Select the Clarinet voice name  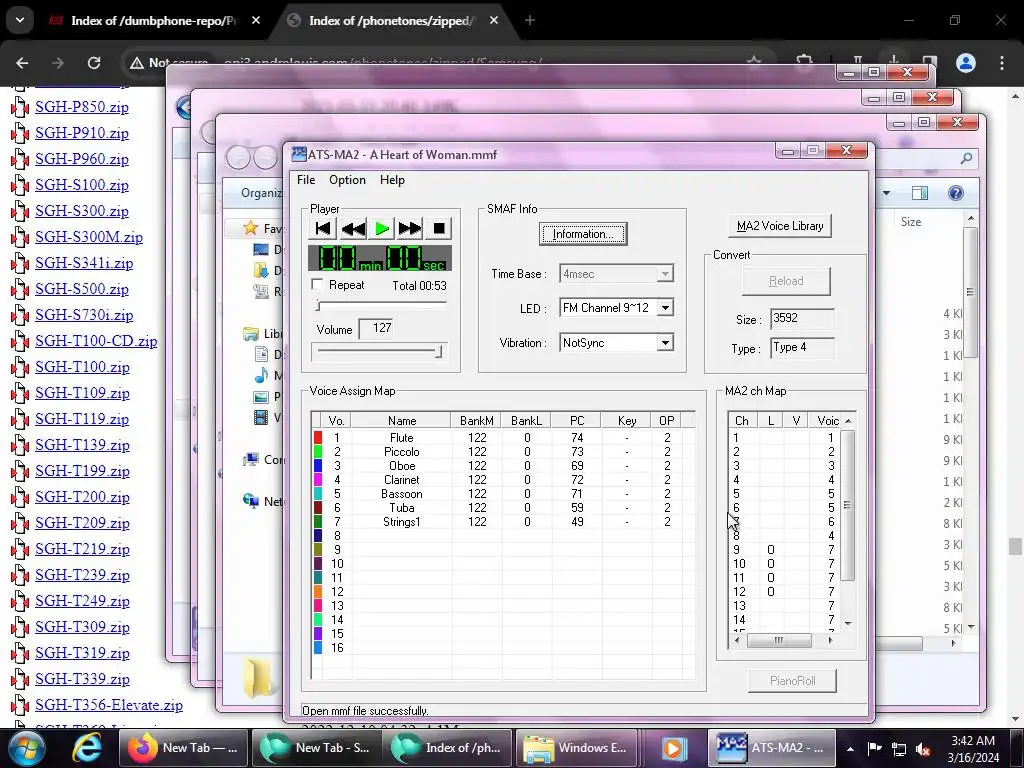(402, 480)
